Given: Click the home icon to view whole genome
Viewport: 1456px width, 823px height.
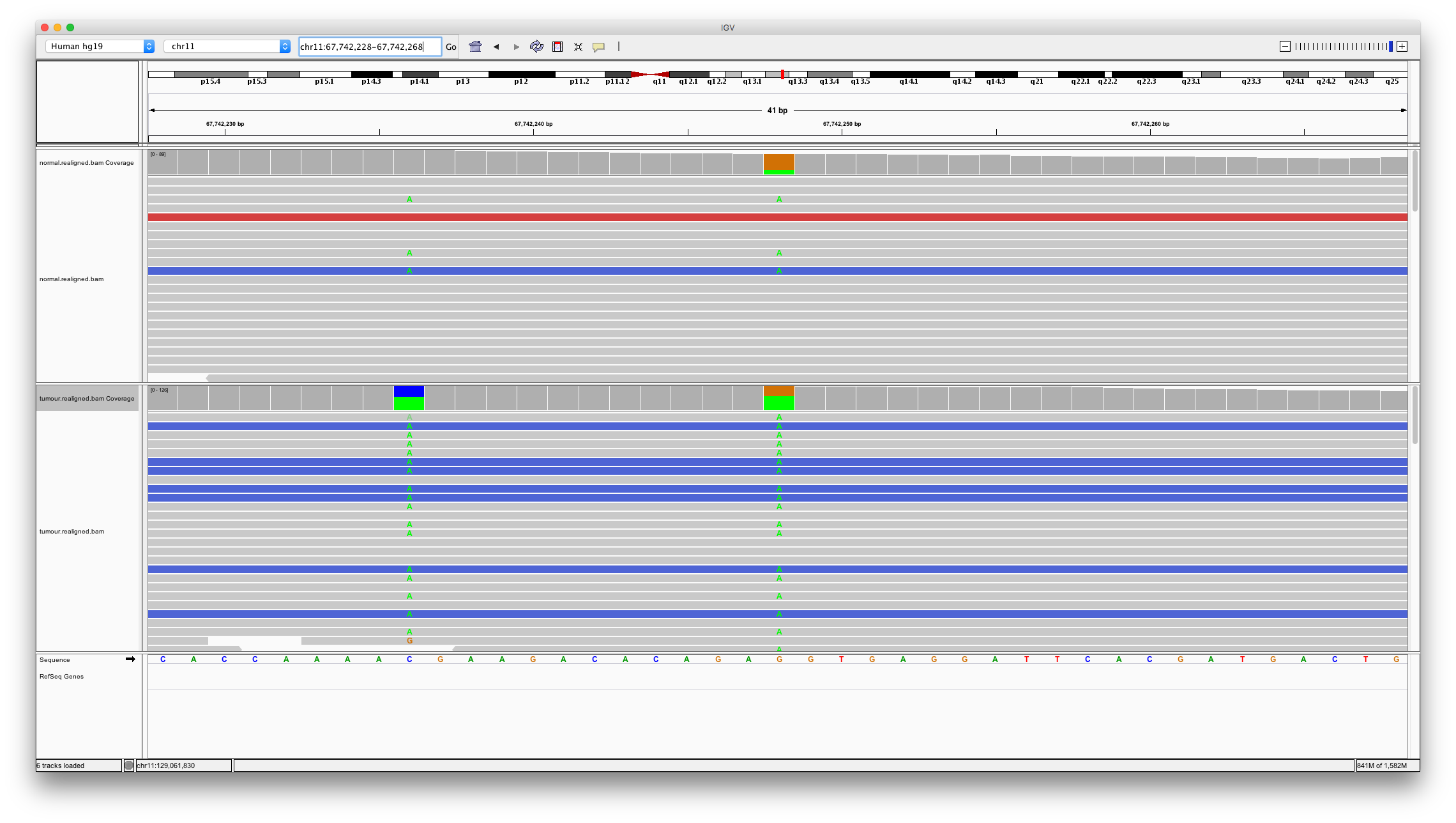Looking at the screenshot, I should click(476, 46).
